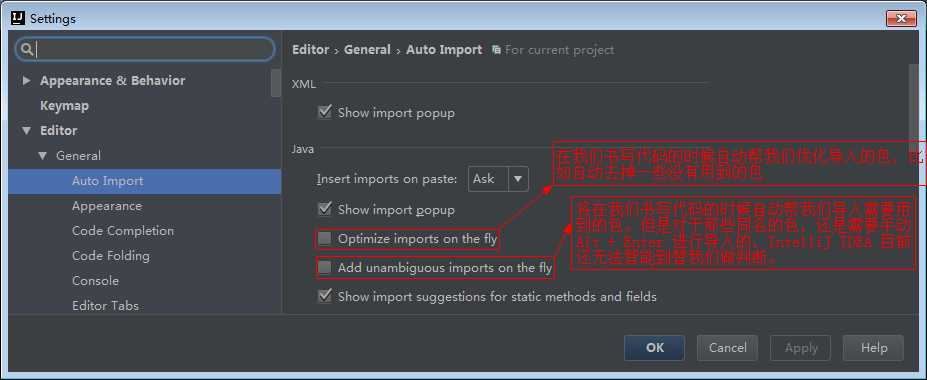This screenshot has width=927, height=380.
Task: Collapse the Editor tree node
Action: pyautogui.click(x=26, y=131)
